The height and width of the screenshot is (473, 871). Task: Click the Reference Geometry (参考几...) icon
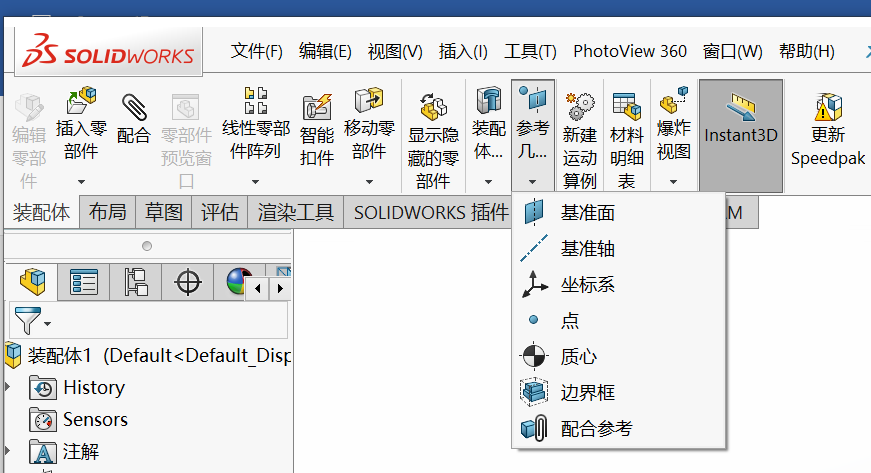(x=533, y=99)
